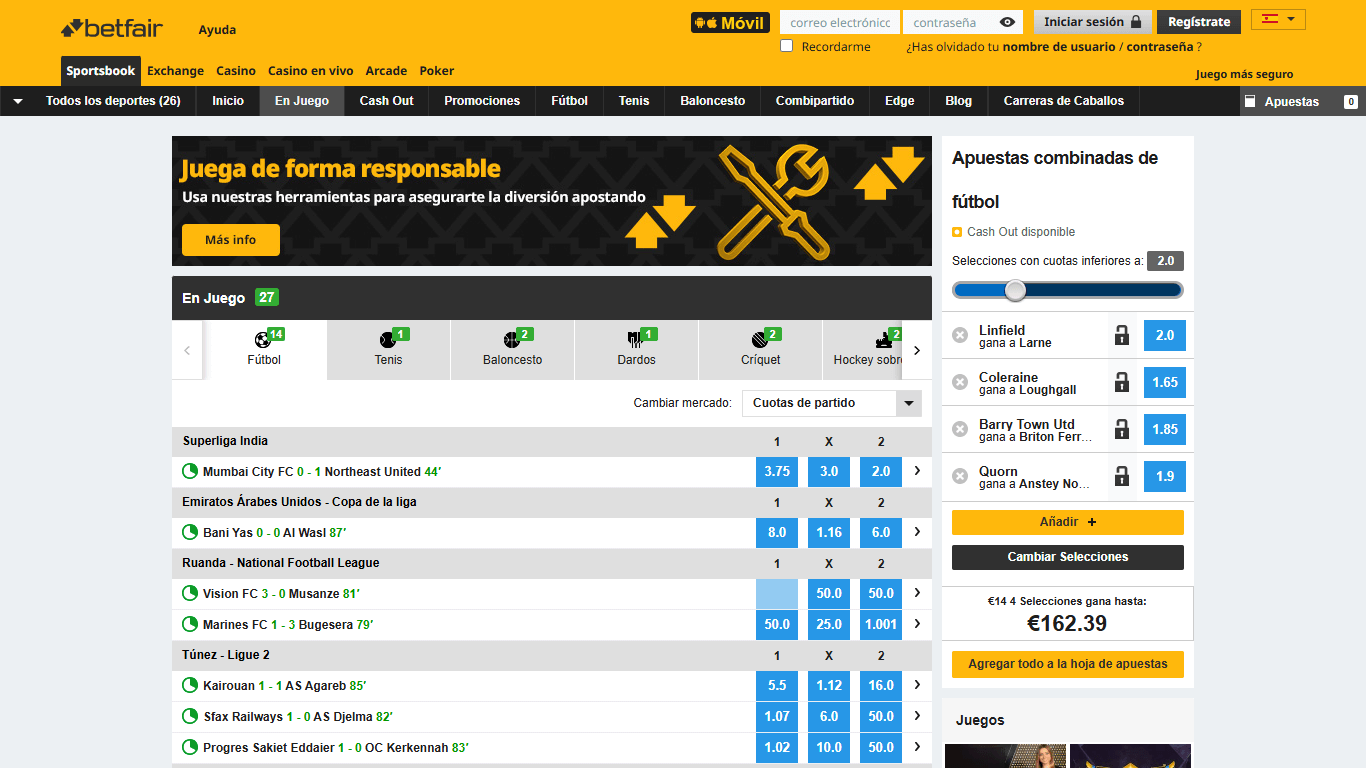Click the live clock icon for Kairouan
This screenshot has height=768, width=1366.
190,685
